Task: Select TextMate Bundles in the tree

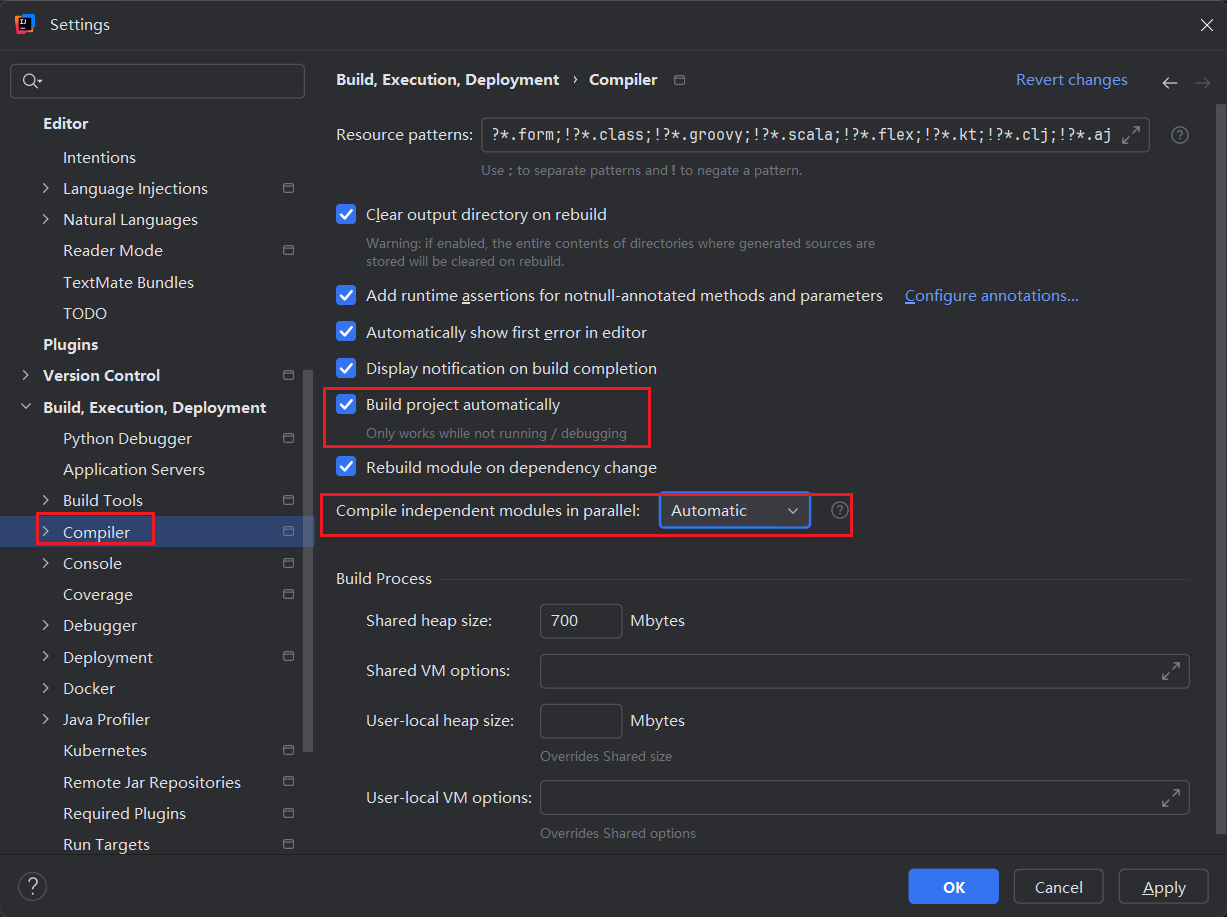Action: [x=128, y=282]
